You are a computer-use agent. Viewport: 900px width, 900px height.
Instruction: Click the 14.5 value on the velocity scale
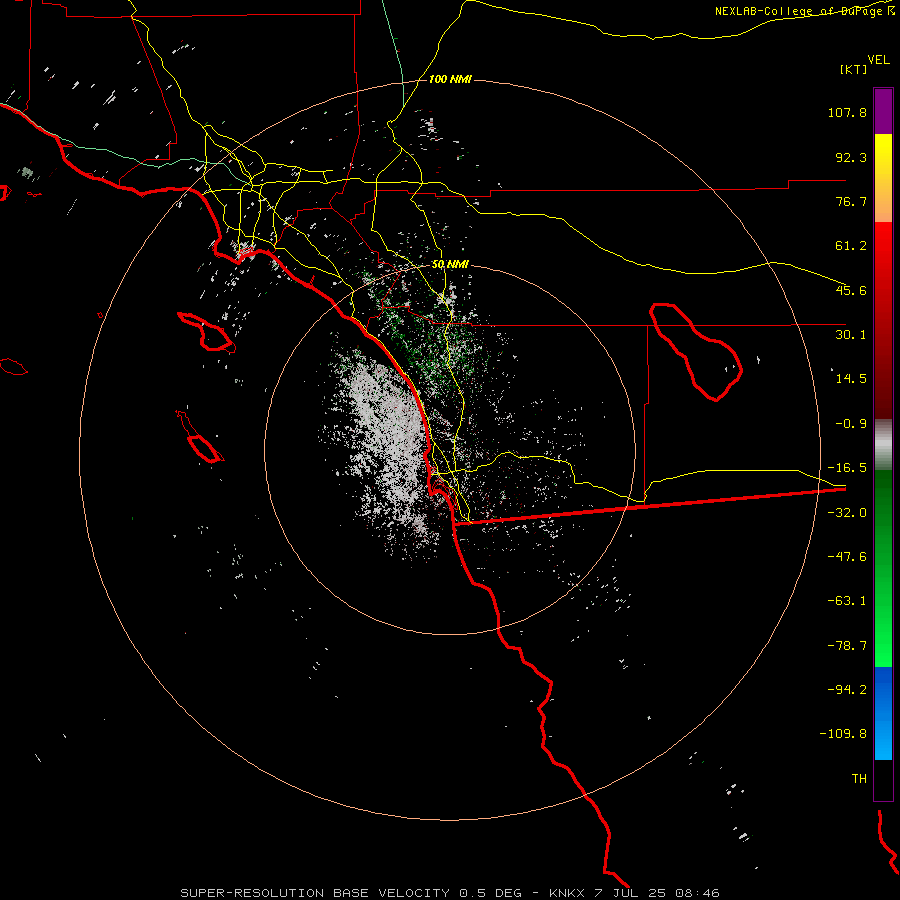point(851,379)
